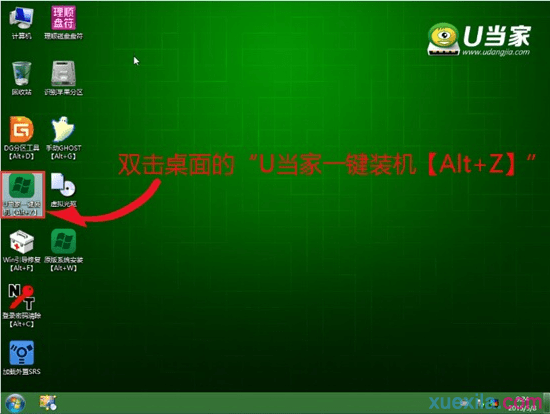Select the 识别苹果分区 drive icon
Viewport: 550px width, 414px height.
click(x=63, y=78)
